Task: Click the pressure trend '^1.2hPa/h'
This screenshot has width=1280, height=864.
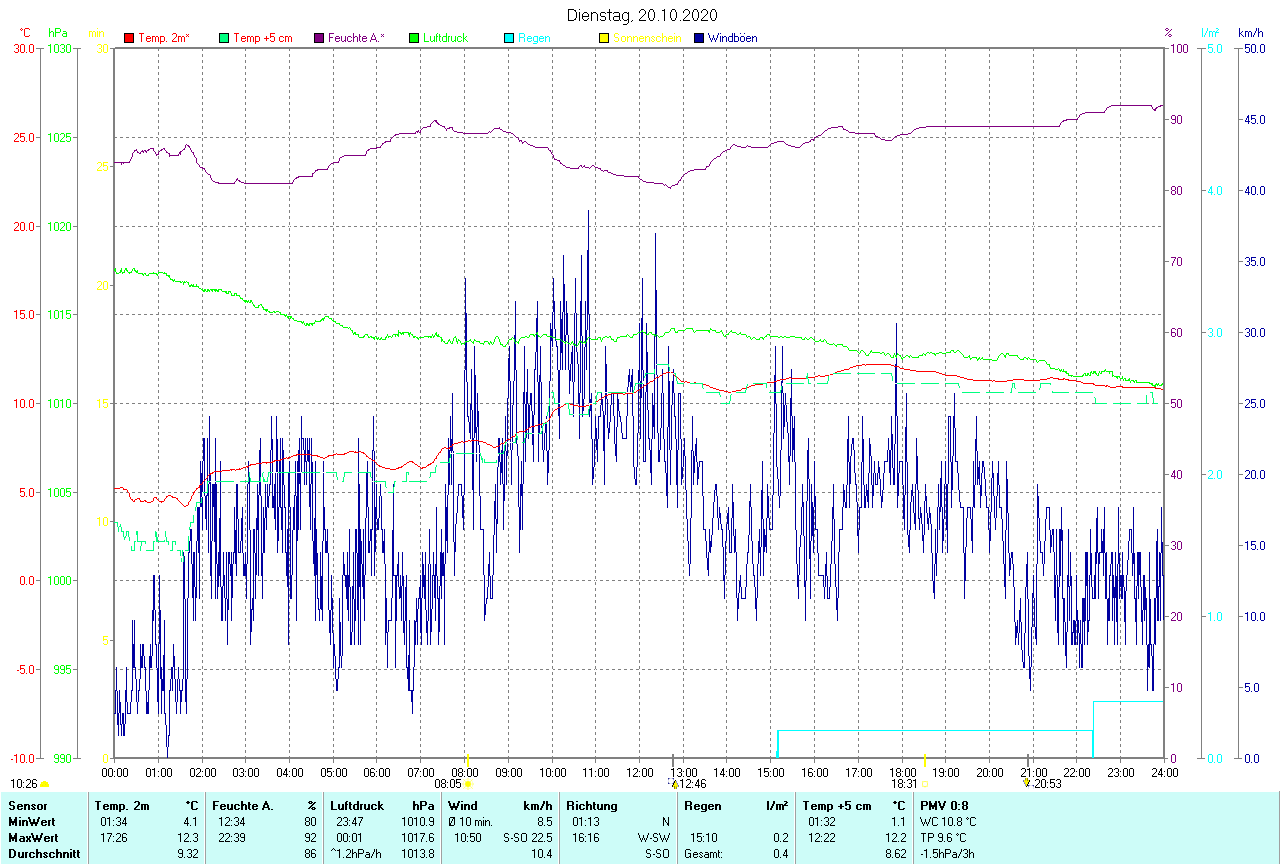Action: [x=357, y=854]
